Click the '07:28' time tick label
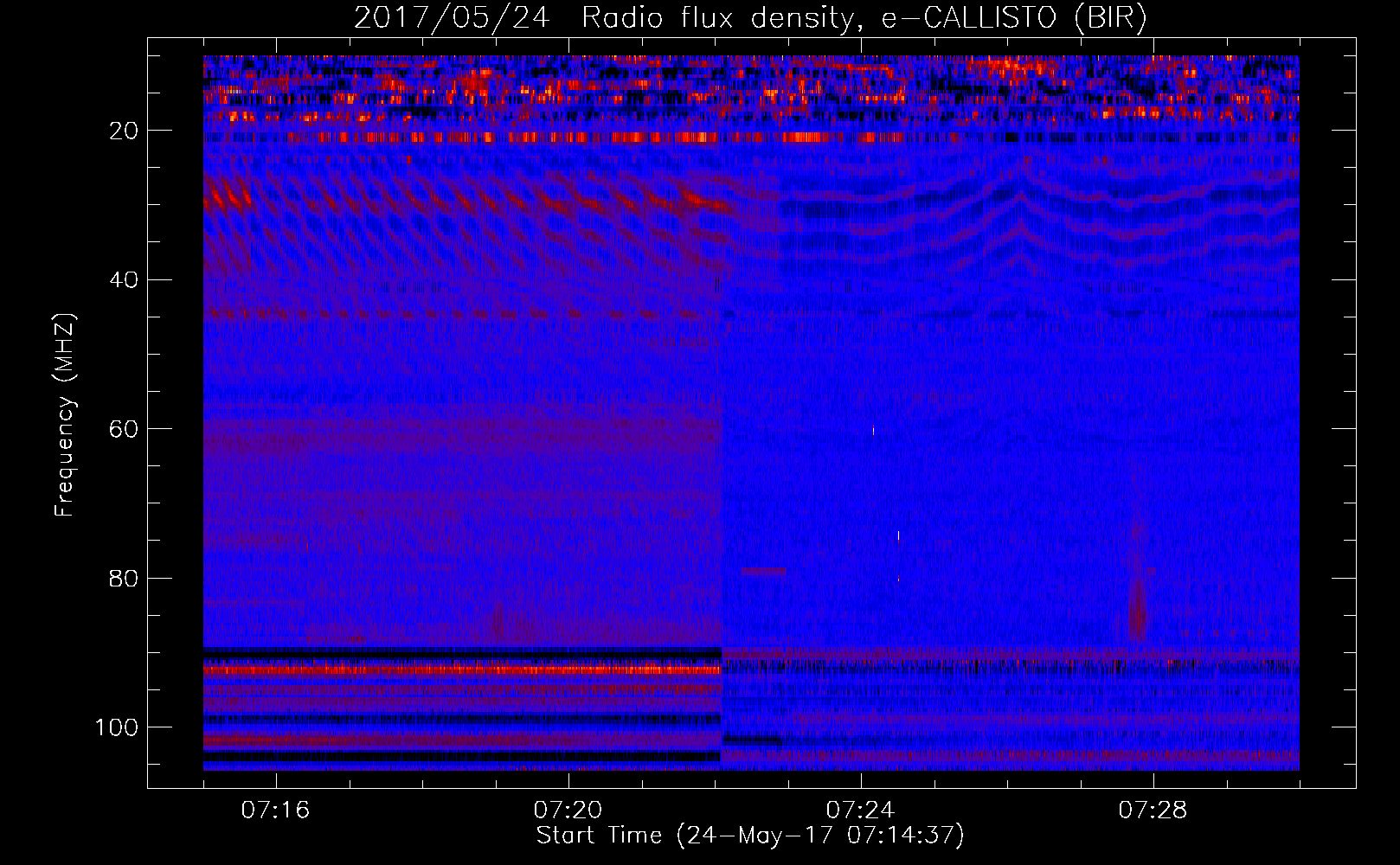The image size is (1400, 865). click(1153, 811)
